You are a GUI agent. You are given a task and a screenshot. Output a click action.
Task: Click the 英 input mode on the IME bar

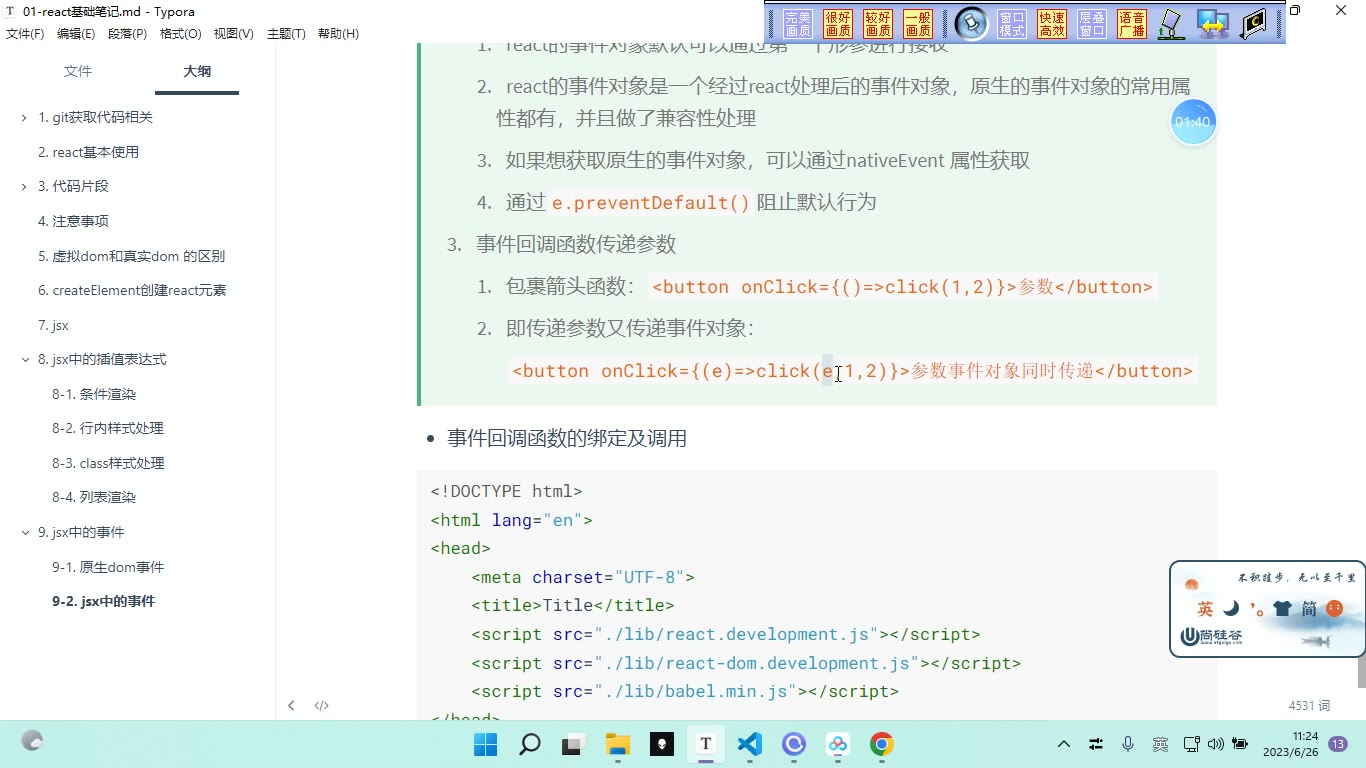(x=1205, y=608)
